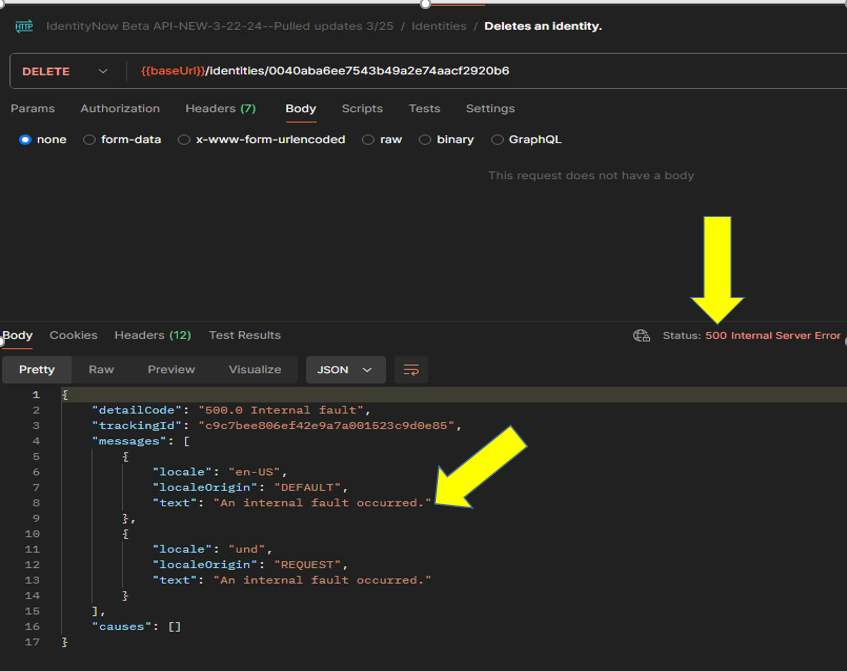Switch to response Cookies tab
The height and width of the screenshot is (671, 847).
pos(73,335)
